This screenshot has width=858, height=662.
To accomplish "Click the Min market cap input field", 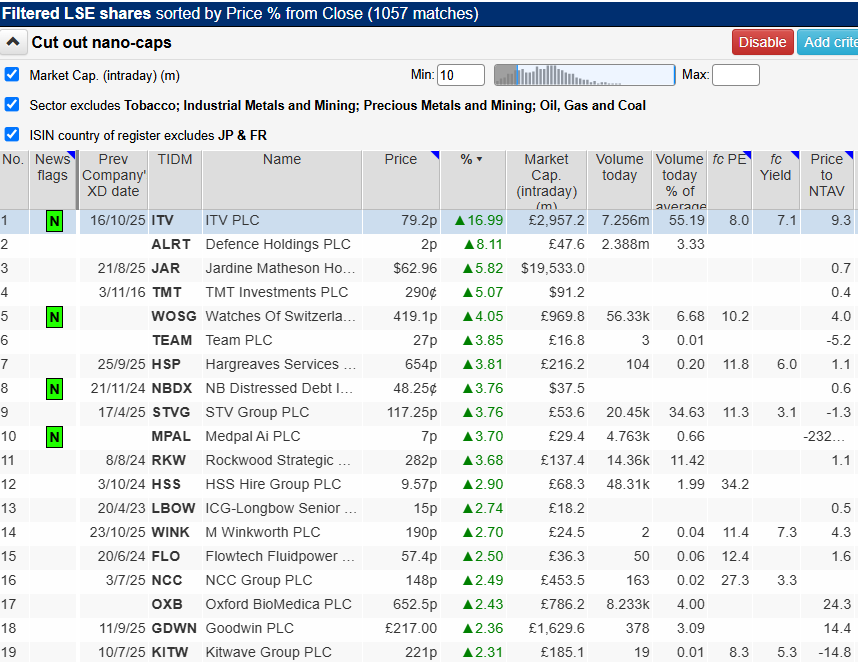I will [461, 75].
